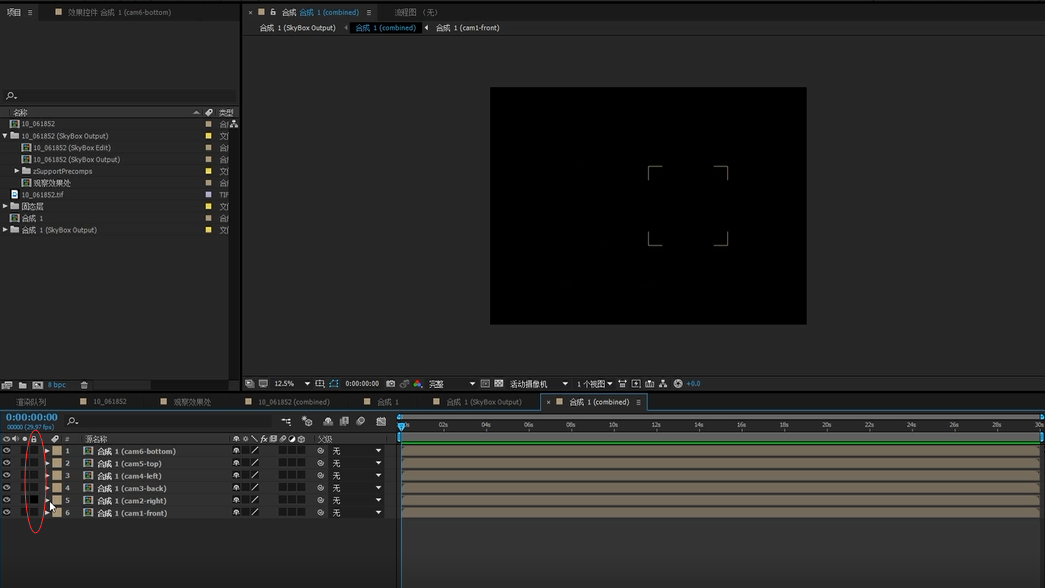This screenshot has width=1045, height=588.
Task: Click the timeline current time 0:00:00:00
Action: [x=32, y=417]
